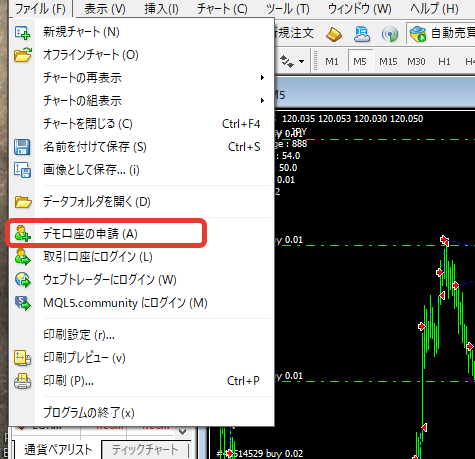The image size is (475, 459).
Task: Expand チャートの組表示 submenu arrow
Action: click(x=262, y=100)
